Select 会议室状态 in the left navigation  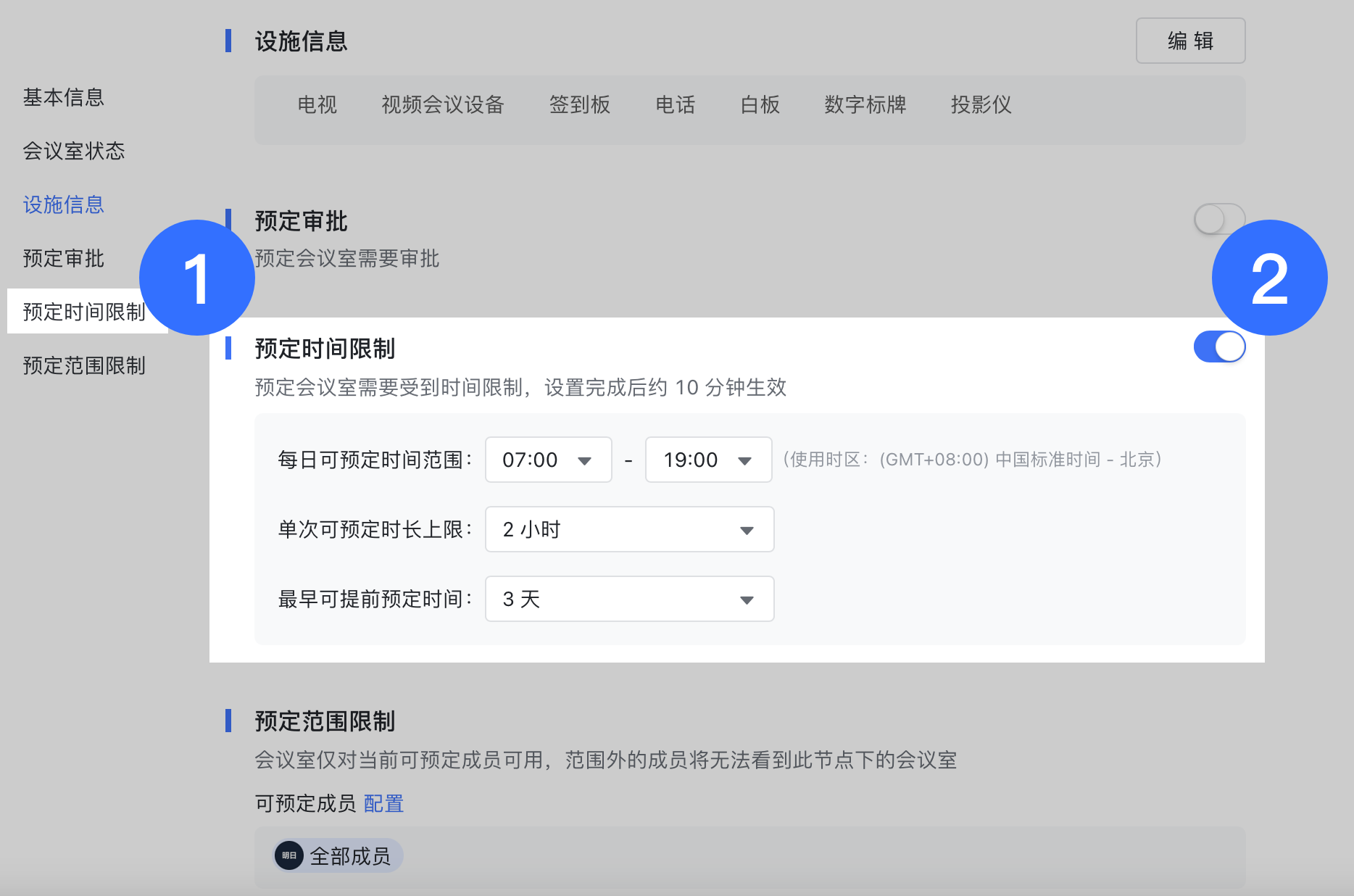[74, 151]
